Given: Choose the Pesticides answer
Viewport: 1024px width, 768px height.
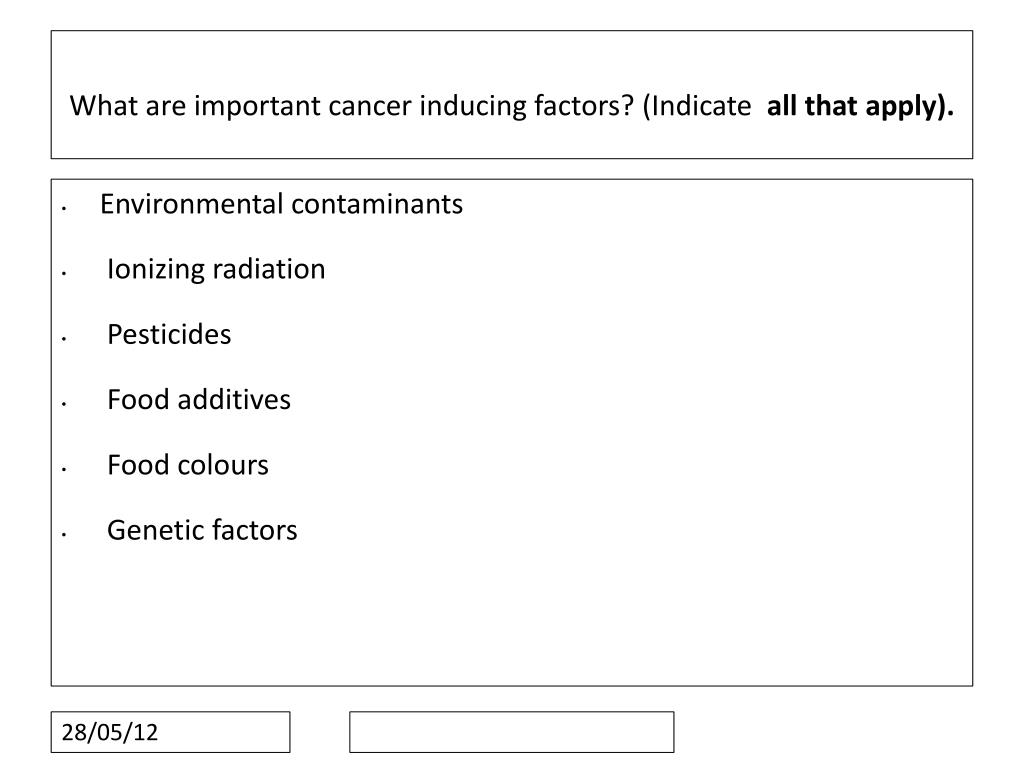Looking at the screenshot, I should (x=169, y=334).
